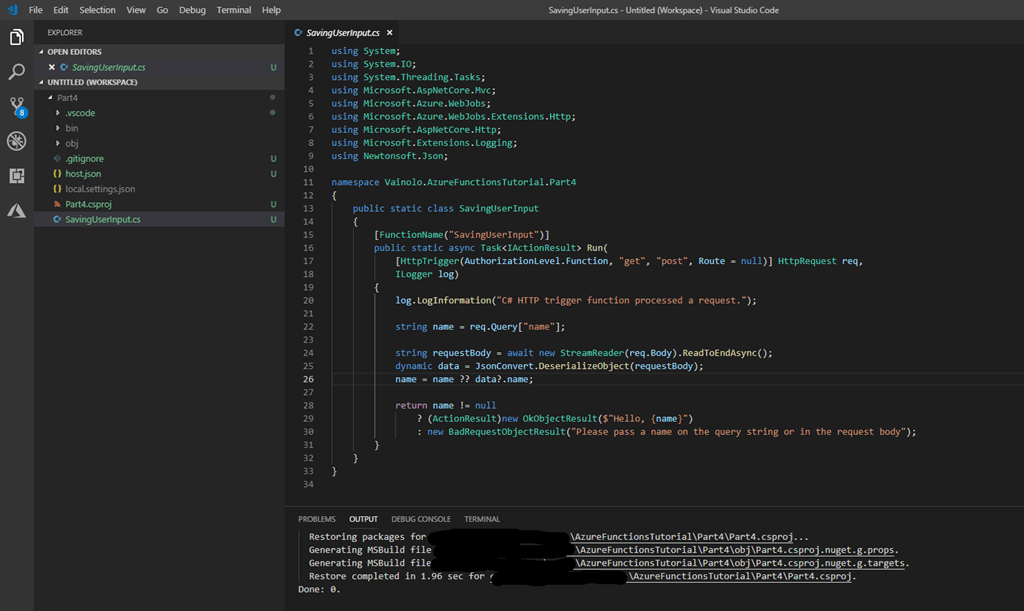
Task: Place cursor on the namespace declaration line
Action: (453, 182)
